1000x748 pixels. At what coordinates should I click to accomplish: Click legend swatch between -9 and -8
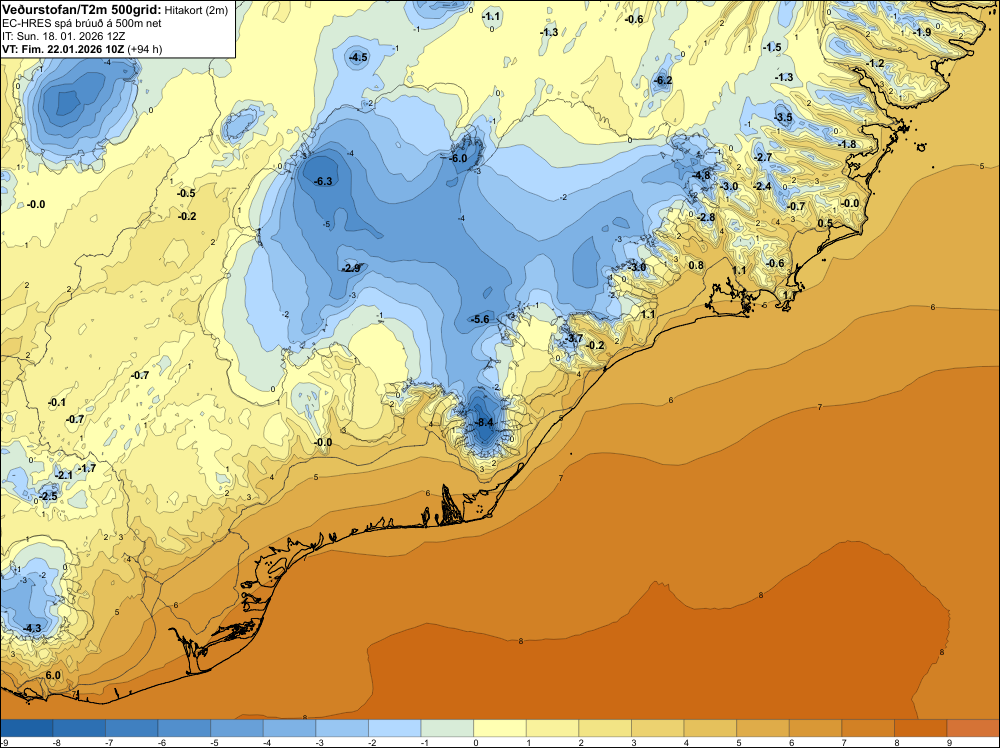coord(26,728)
